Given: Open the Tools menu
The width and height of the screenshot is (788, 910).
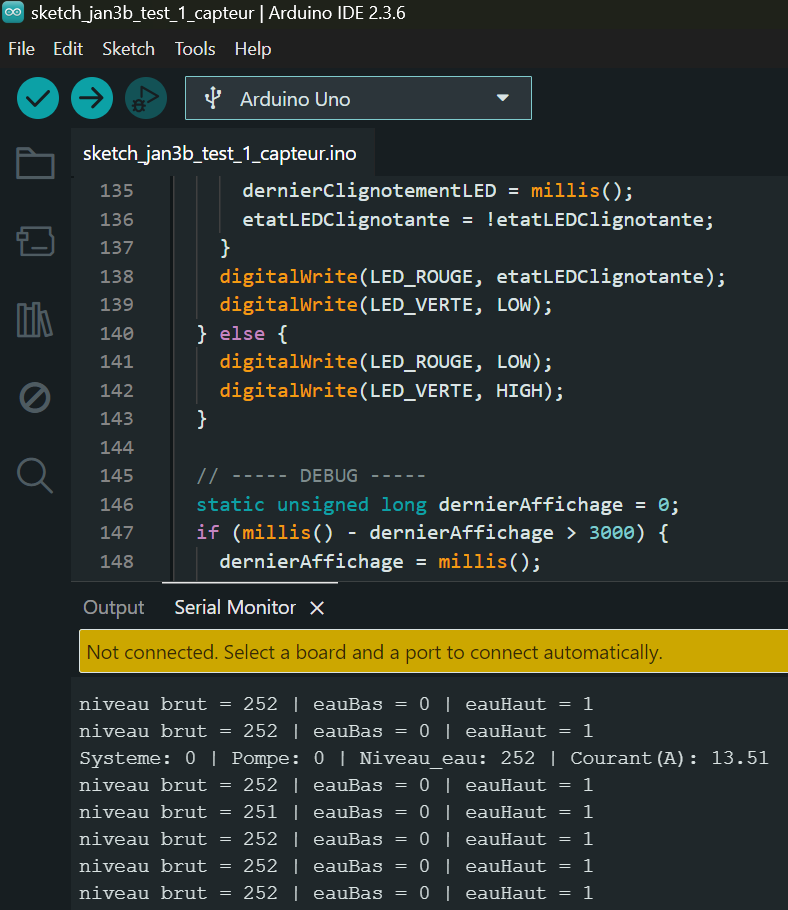Looking at the screenshot, I should (195, 49).
